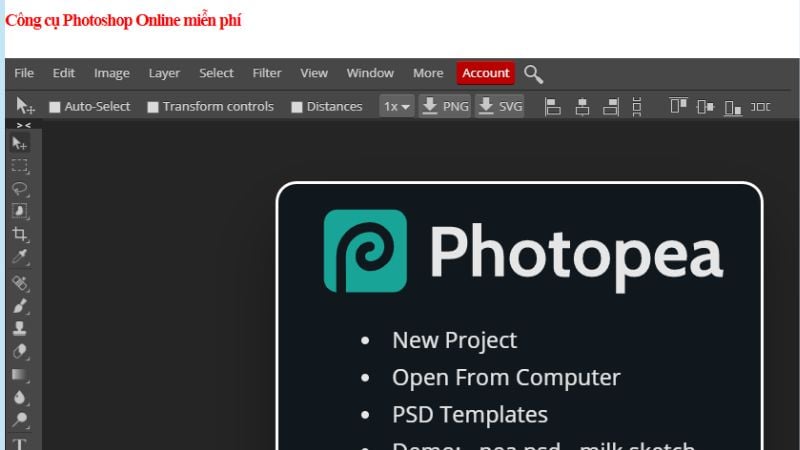The width and height of the screenshot is (800, 450).
Task: Distribute horizontal spacing icon
Action: (x=760, y=107)
